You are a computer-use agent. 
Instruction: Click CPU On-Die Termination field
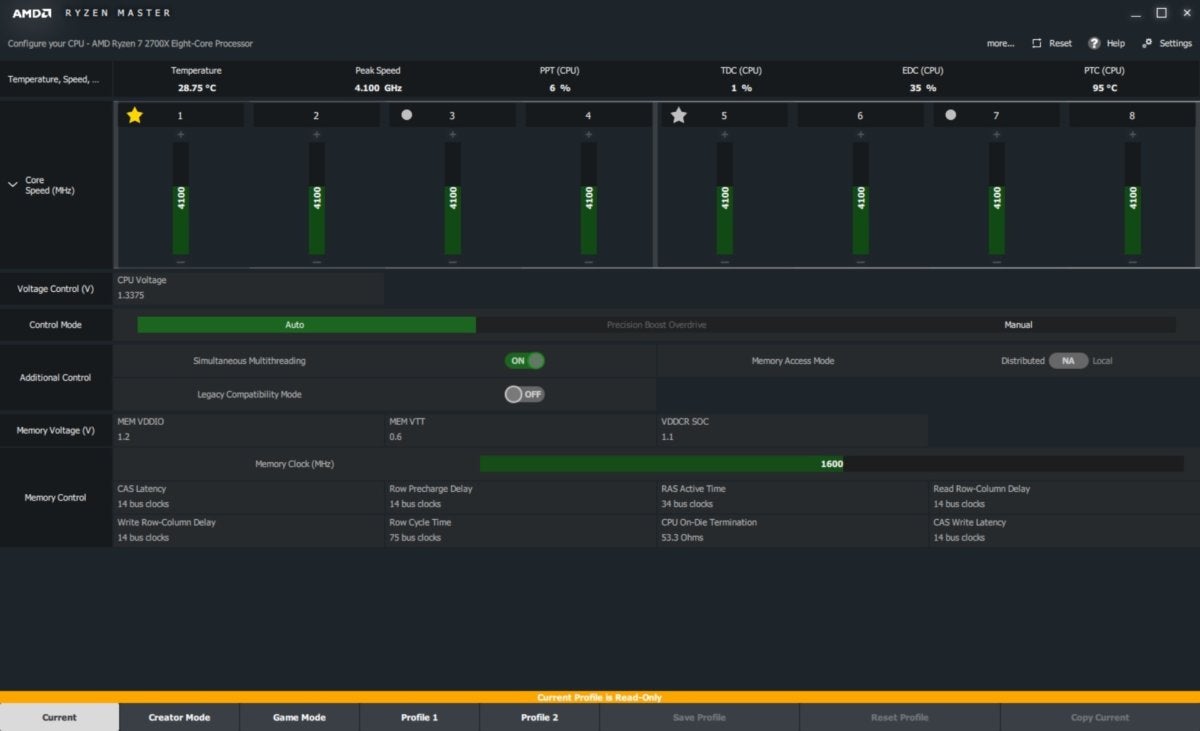point(793,530)
